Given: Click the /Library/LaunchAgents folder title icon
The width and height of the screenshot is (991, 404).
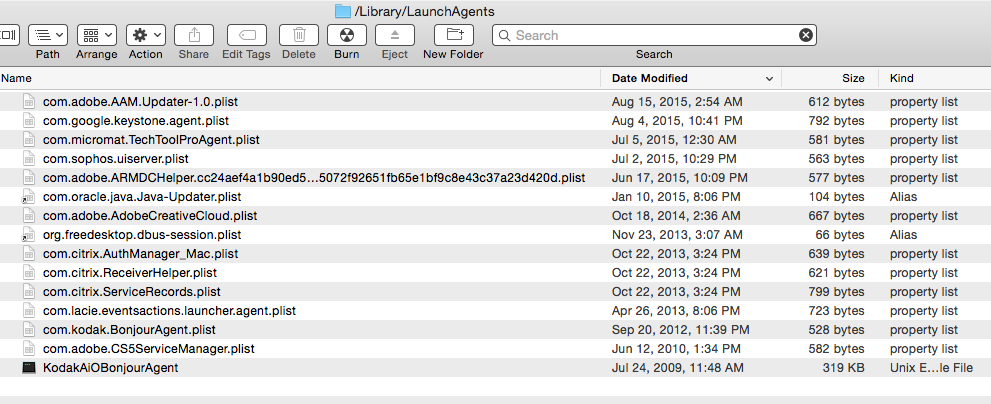Looking at the screenshot, I should click(343, 11).
